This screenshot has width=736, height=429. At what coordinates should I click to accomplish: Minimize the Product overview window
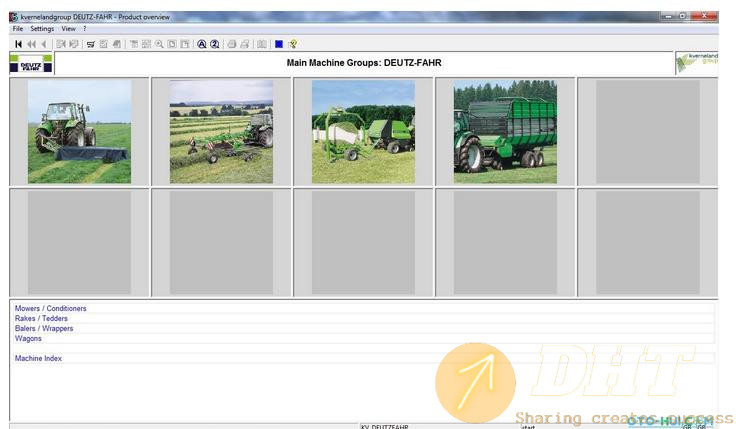[x=667, y=16]
